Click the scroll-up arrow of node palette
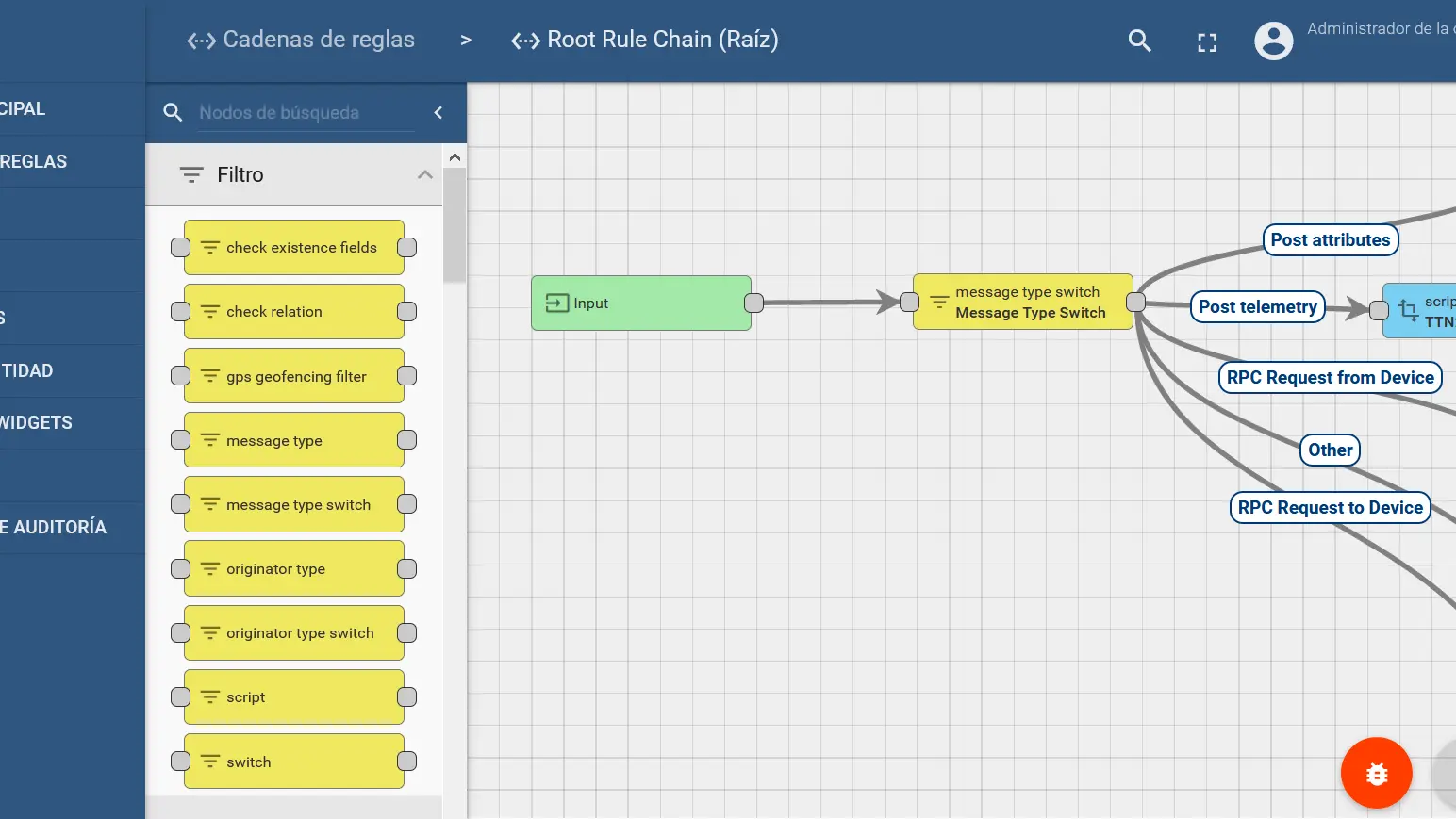 [455, 157]
